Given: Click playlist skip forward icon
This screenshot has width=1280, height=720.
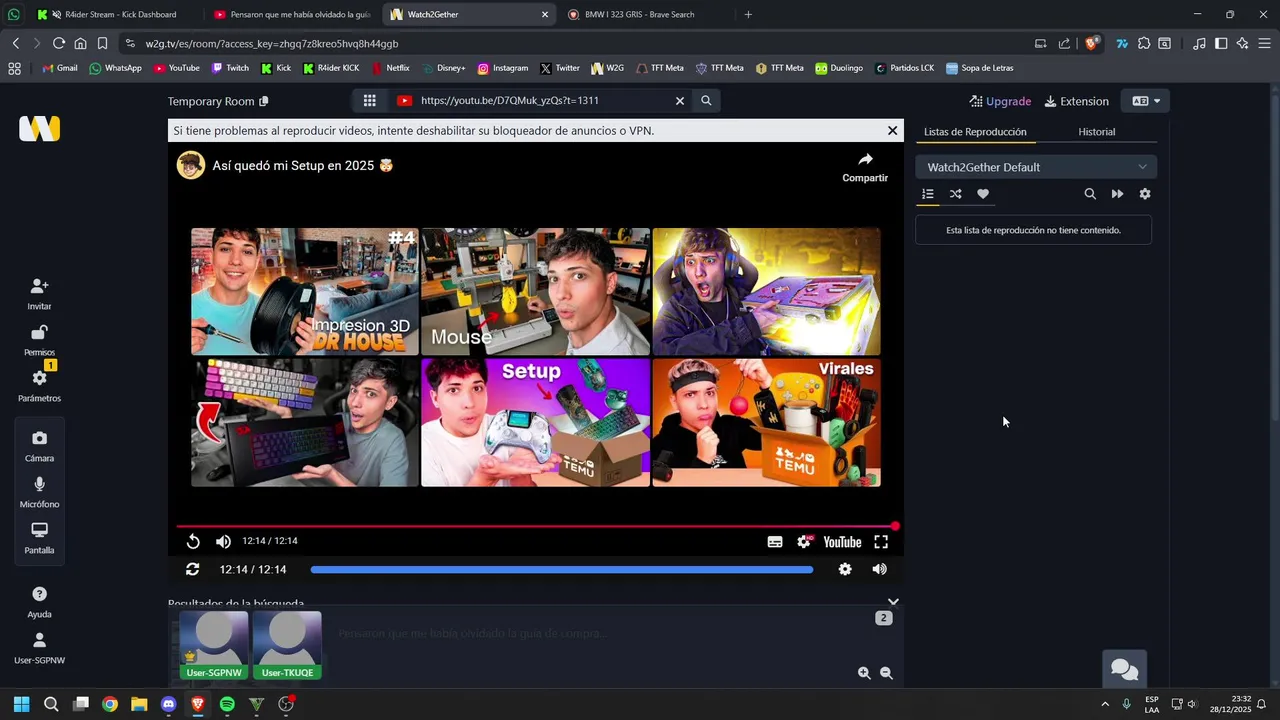Looking at the screenshot, I should tap(1117, 194).
